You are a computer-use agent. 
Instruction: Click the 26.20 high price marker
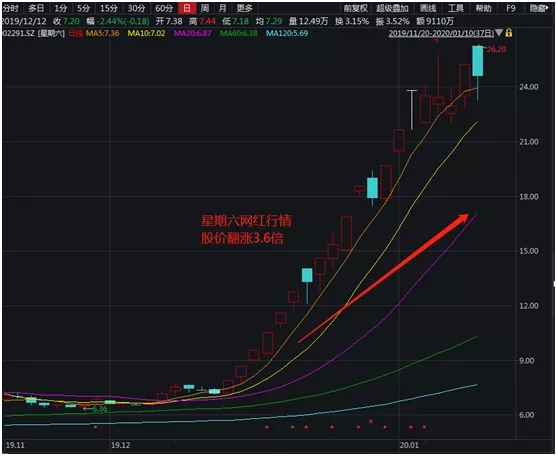[x=496, y=49]
